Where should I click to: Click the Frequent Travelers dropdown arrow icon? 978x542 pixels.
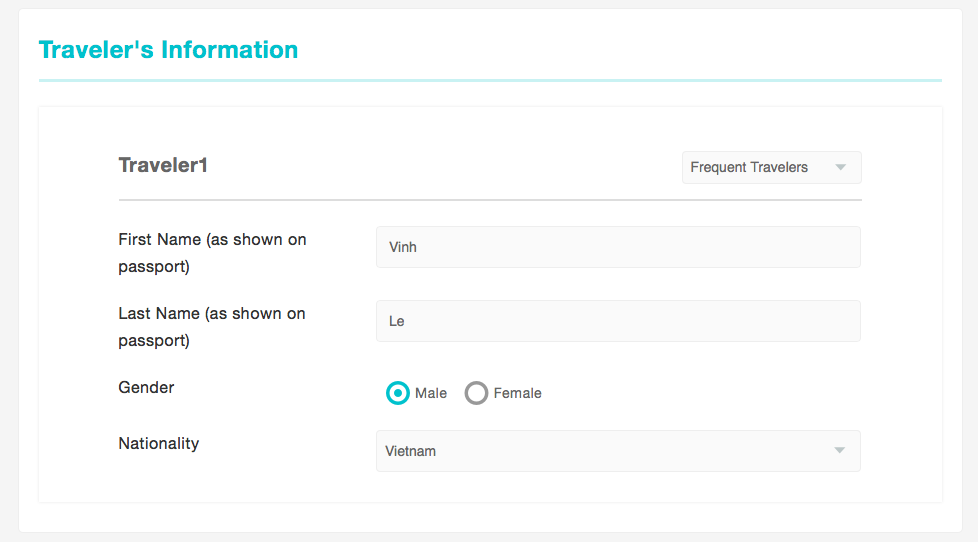tap(841, 168)
